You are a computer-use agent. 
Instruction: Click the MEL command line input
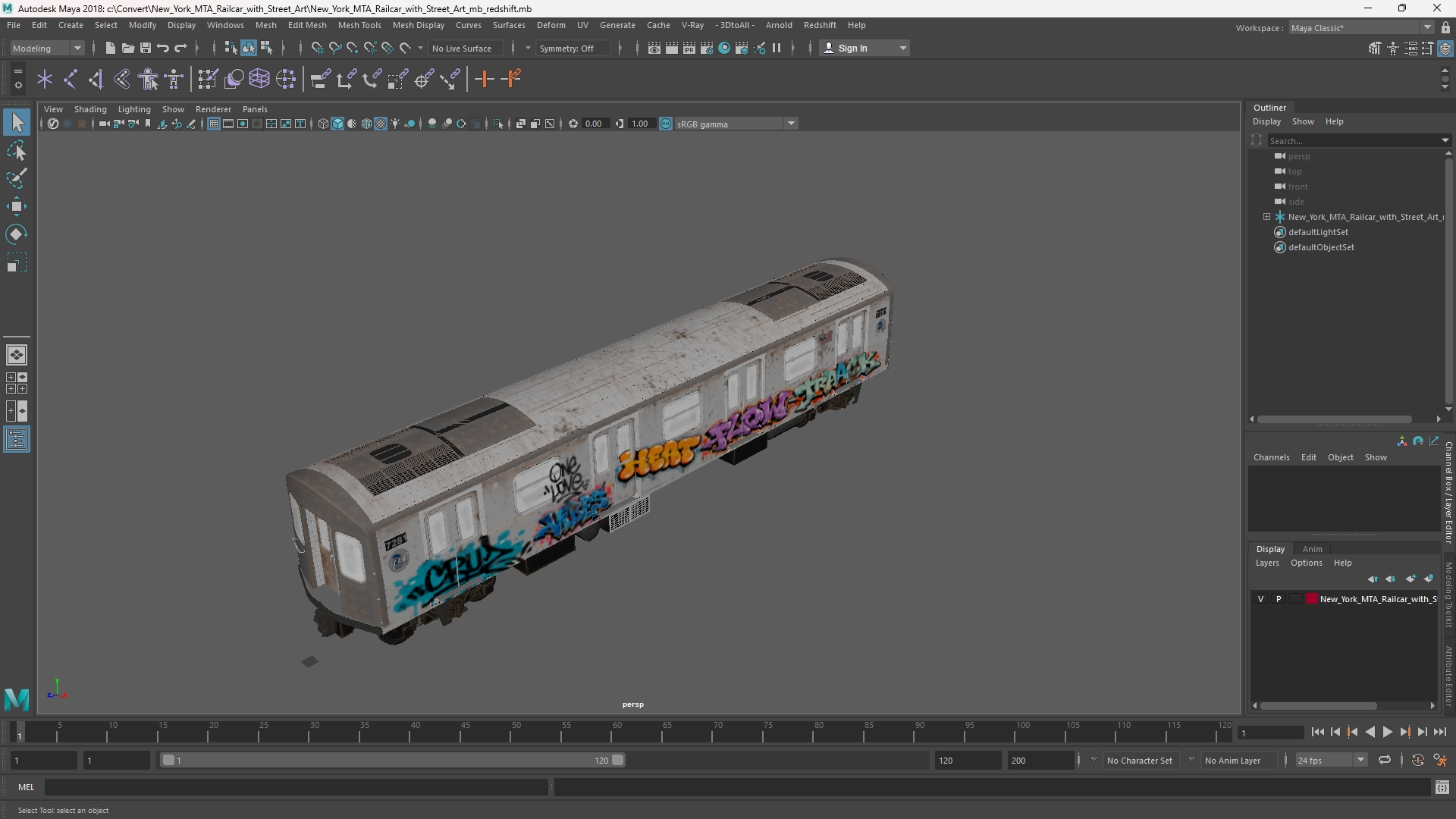(x=297, y=787)
